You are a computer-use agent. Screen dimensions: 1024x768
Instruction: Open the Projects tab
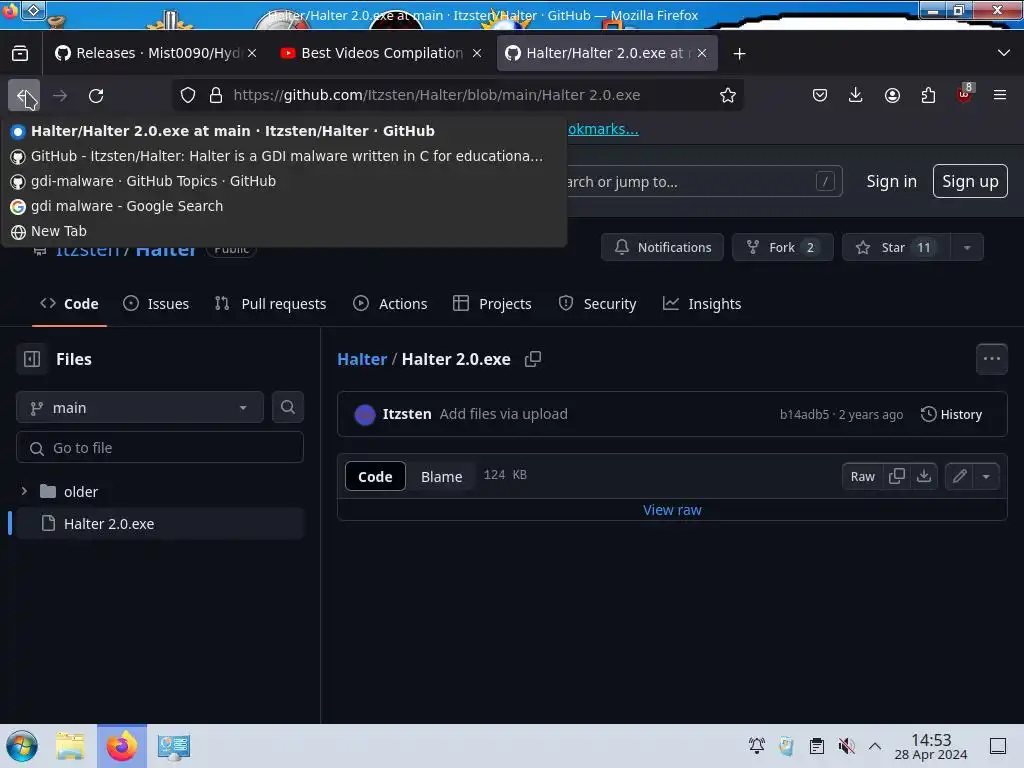492,304
